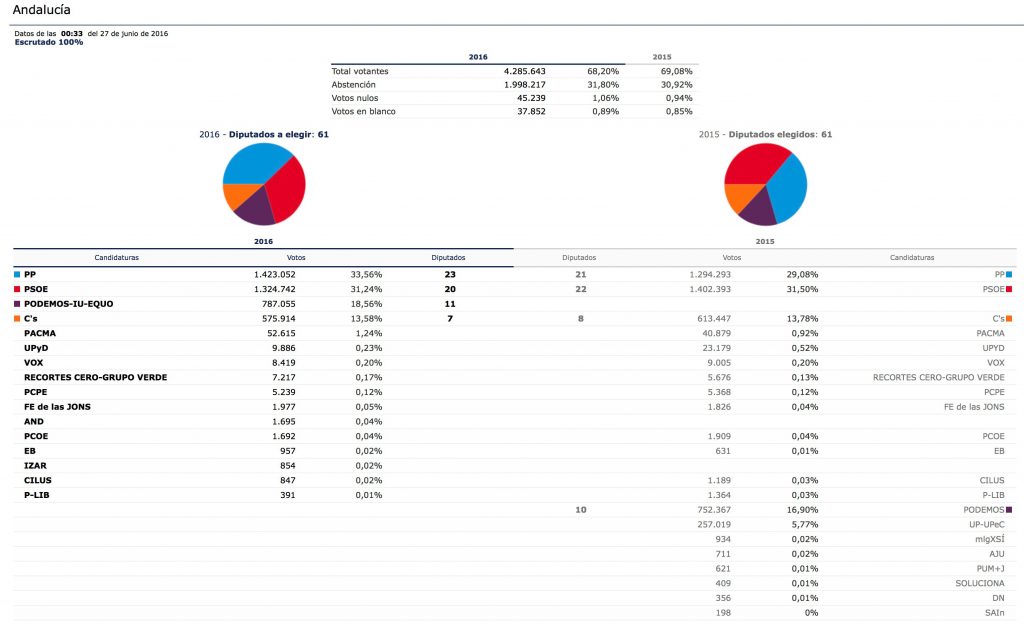Viewport: 1024px width, 625px height.
Task: Click the Andalucía page title
Action: point(41,10)
